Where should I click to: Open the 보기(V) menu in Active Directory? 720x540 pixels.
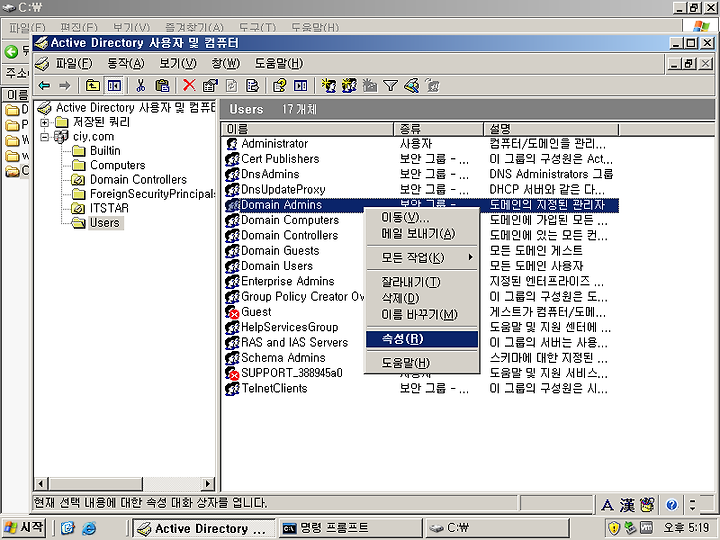(178, 63)
